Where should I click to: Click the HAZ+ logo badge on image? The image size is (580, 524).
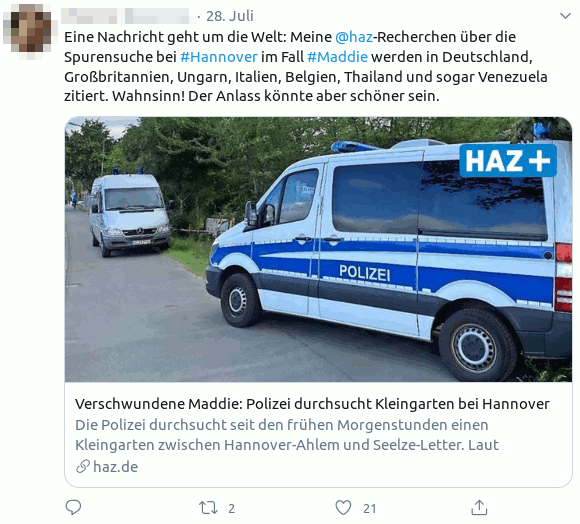[508, 160]
